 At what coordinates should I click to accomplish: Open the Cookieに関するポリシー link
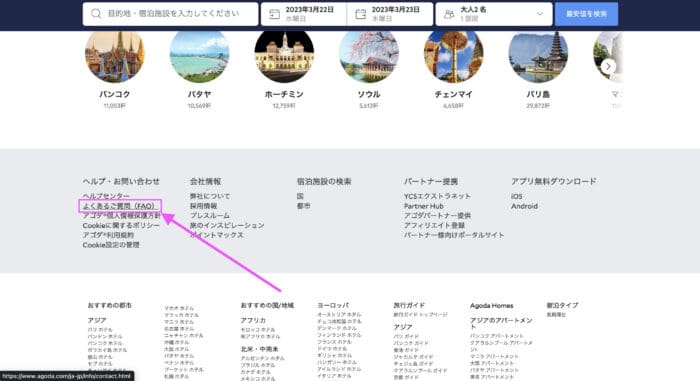[x=121, y=226]
